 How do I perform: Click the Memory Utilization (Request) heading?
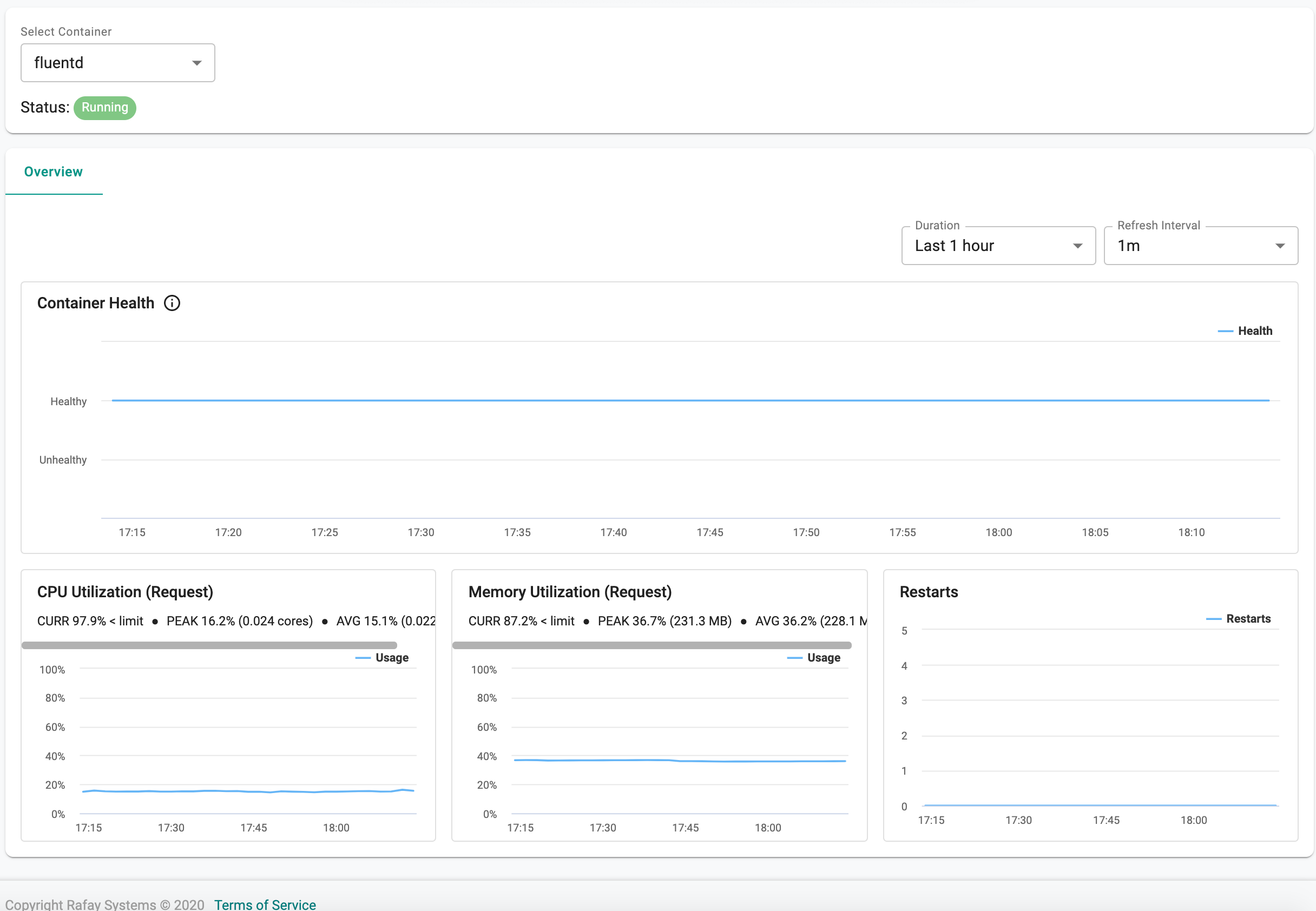pyautogui.click(x=570, y=592)
